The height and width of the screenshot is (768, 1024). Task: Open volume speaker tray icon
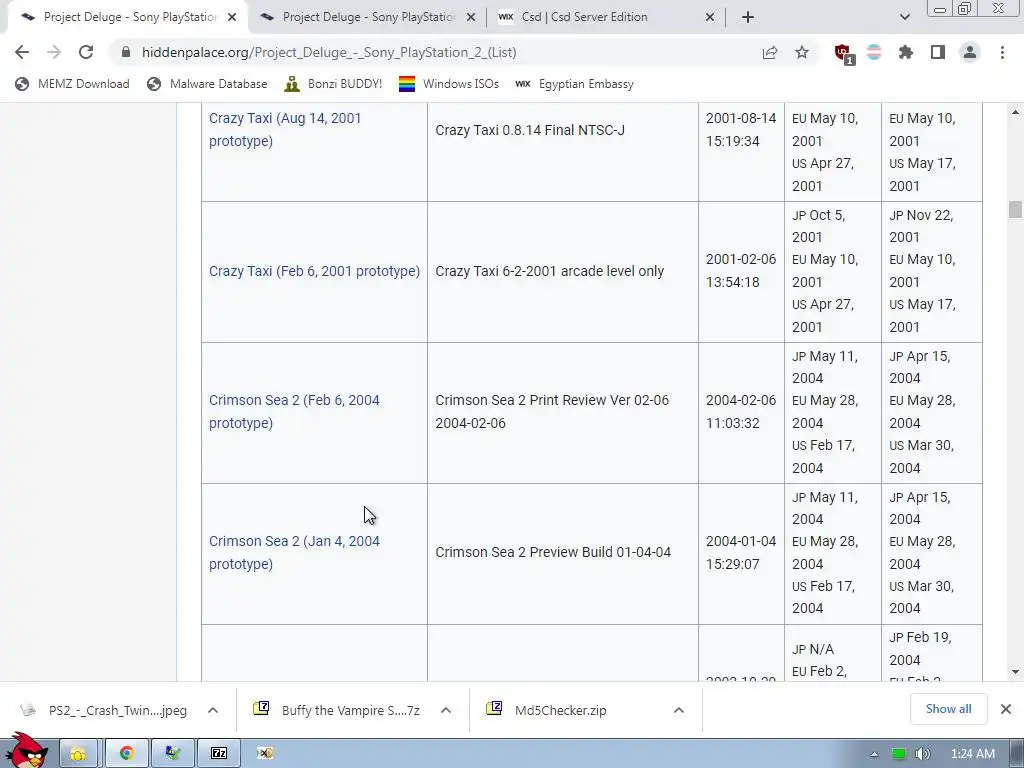(x=923, y=754)
